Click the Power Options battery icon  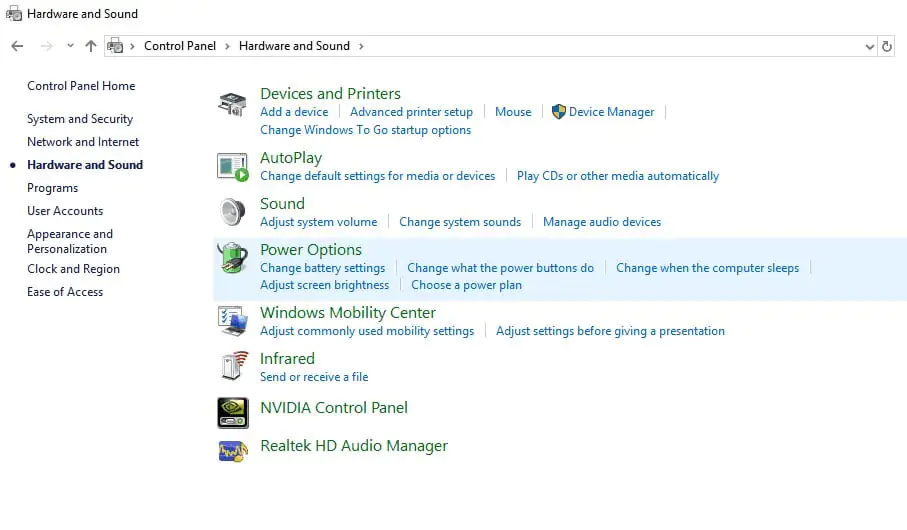(232, 258)
